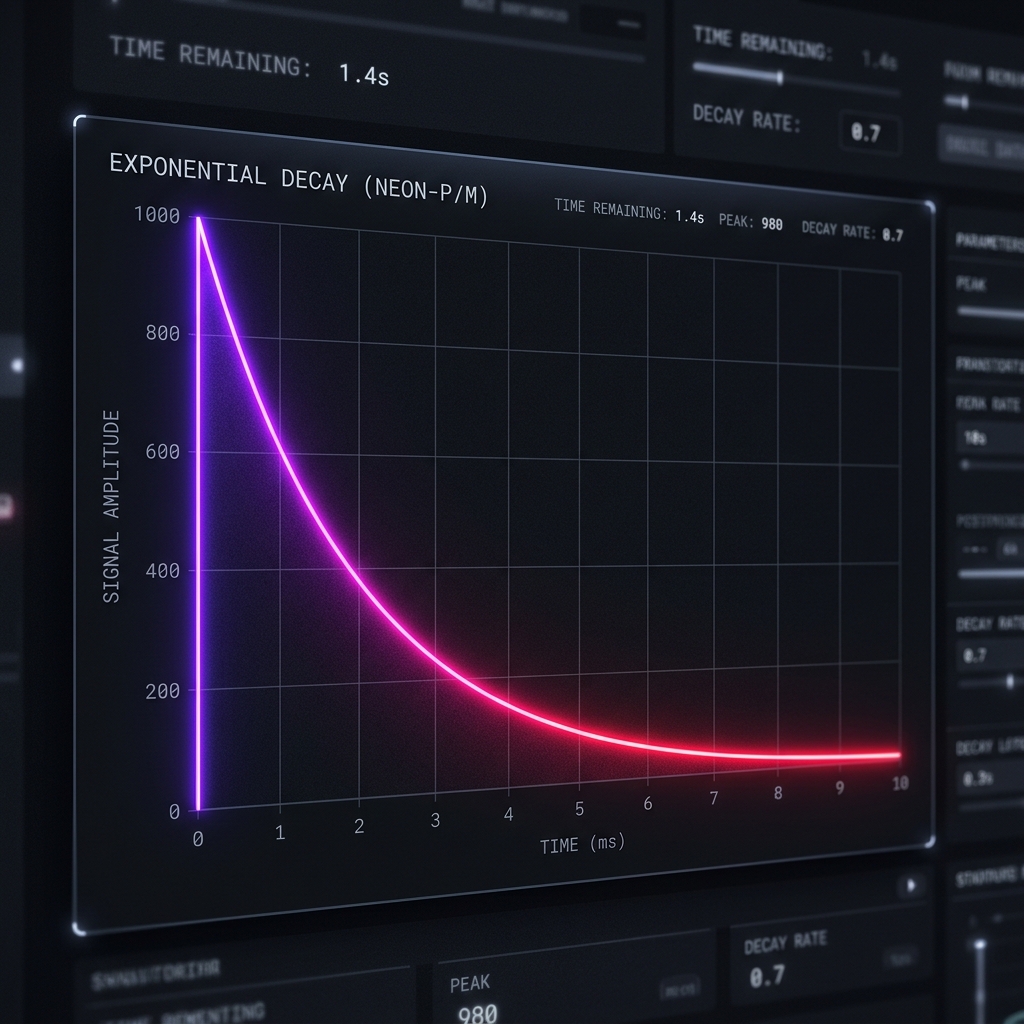Screen dimensions: 1024x1024
Task: Click the x-axis tick label 10
Action: click(900, 783)
